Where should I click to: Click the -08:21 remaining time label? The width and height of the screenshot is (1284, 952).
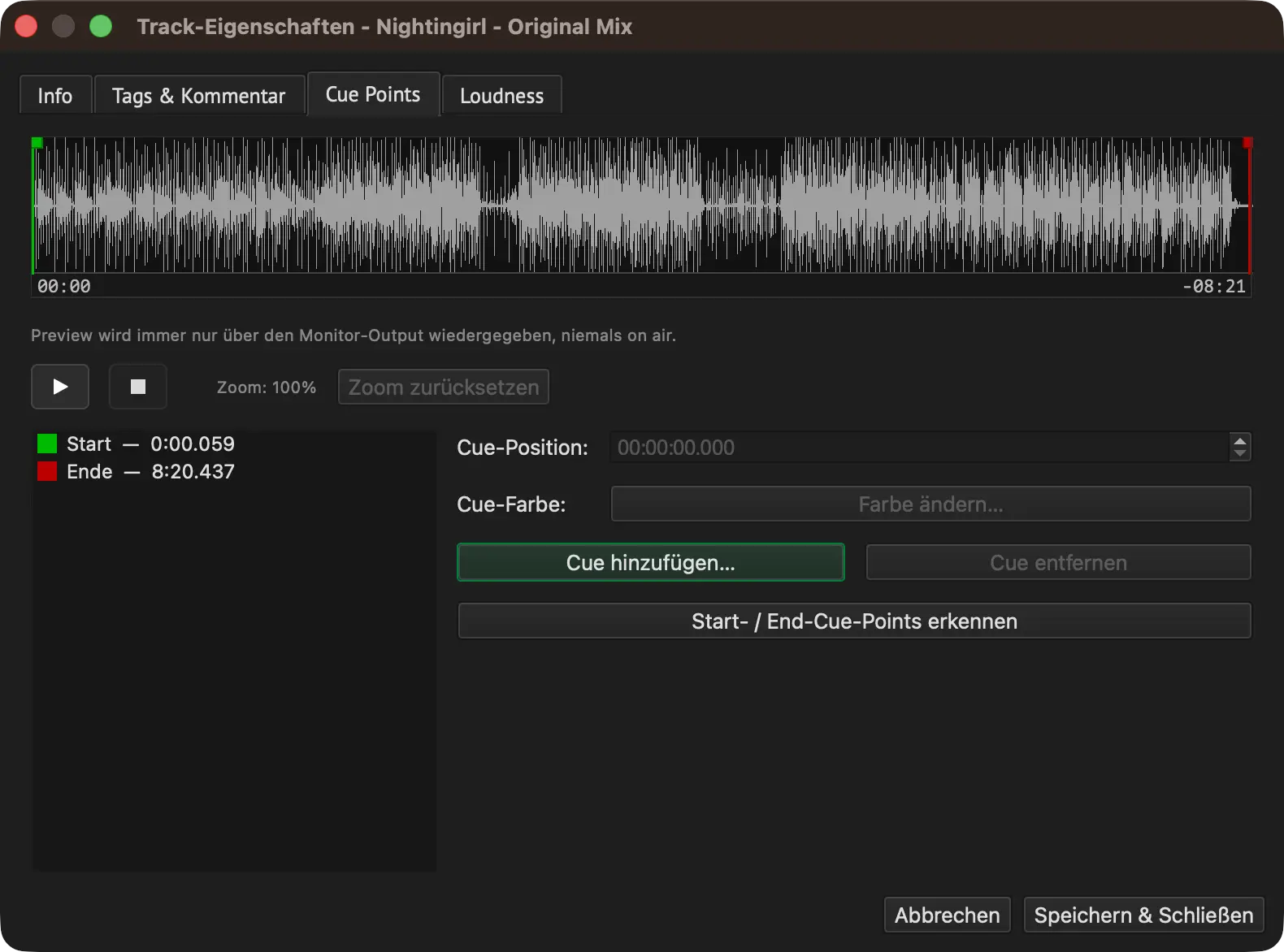pos(1213,286)
